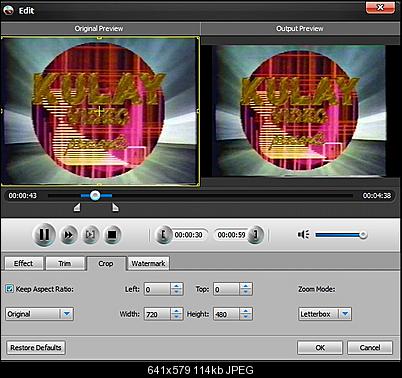This screenshot has height=378, width=402.
Task: Switch to the Effect tab
Action: (x=24, y=263)
